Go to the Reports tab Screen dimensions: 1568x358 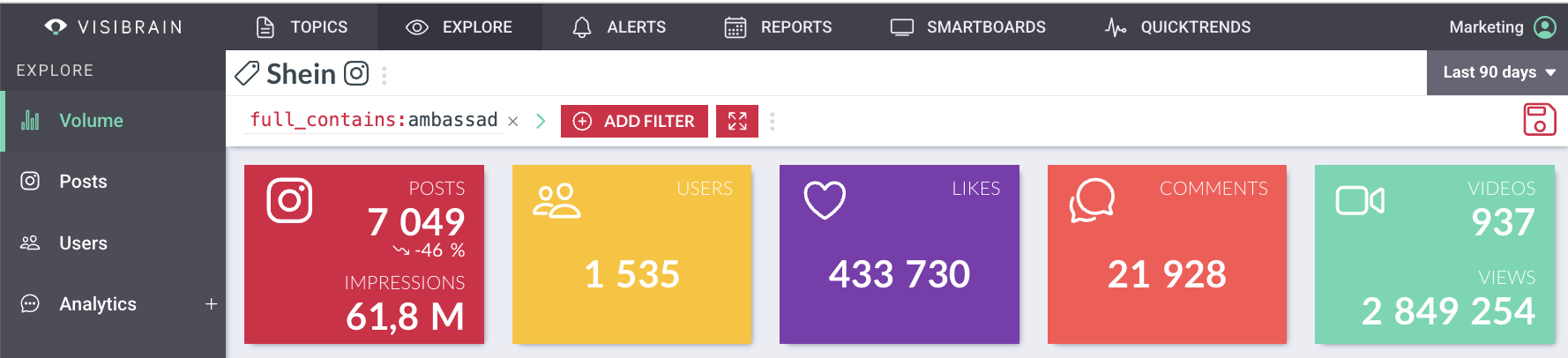coord(778,27)
